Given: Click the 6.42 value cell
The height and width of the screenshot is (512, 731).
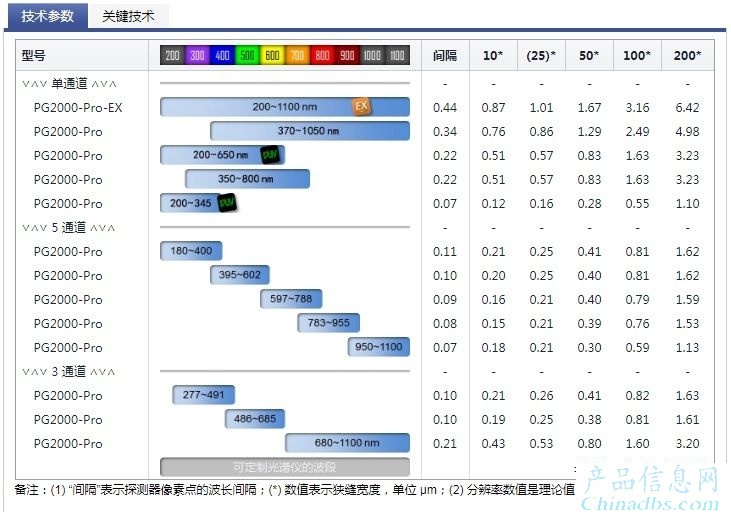Looking at the screenshot, I should coord(688,108).
